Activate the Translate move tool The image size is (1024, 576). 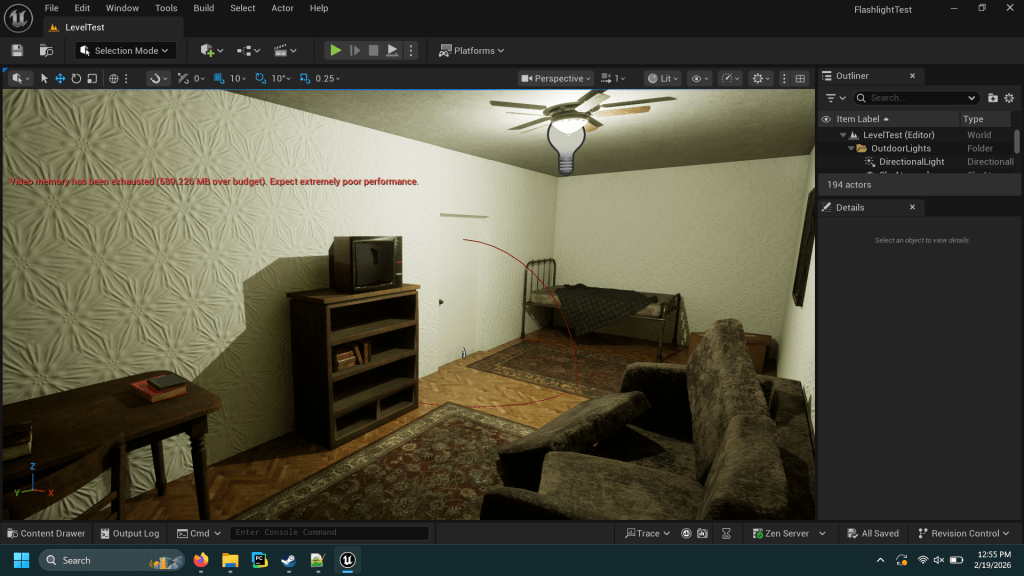click(x=60, y=78)
